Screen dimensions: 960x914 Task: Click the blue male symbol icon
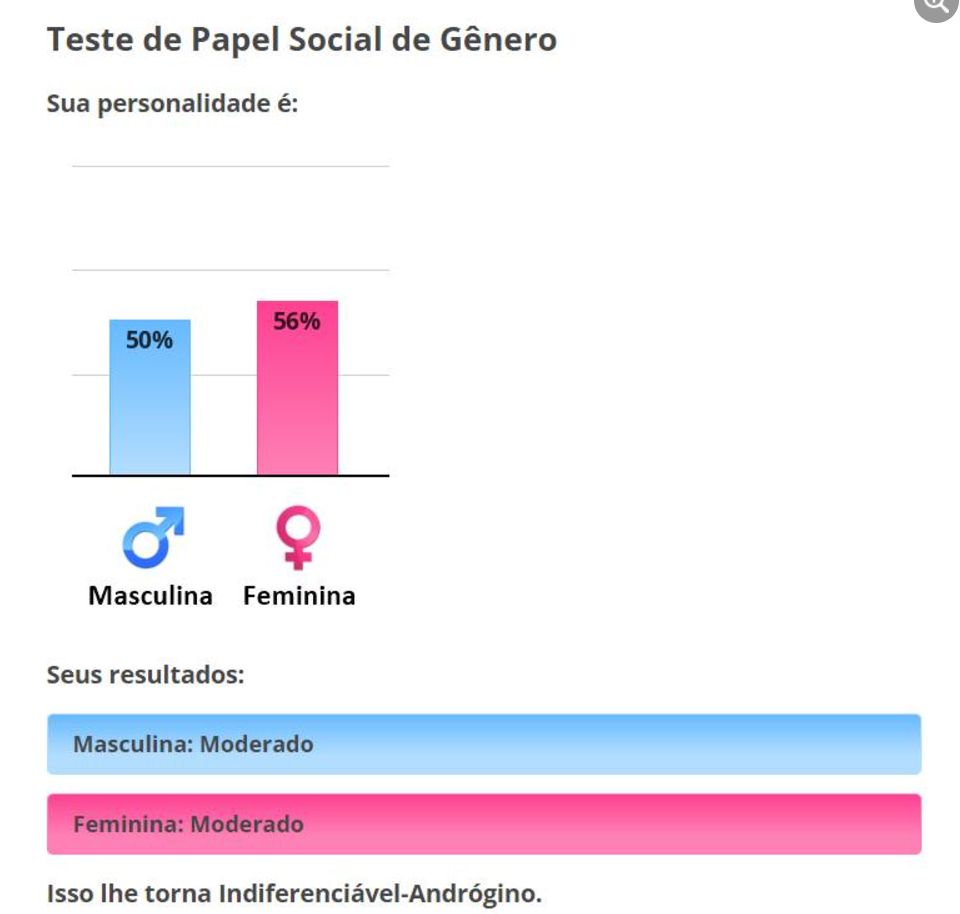153,537
